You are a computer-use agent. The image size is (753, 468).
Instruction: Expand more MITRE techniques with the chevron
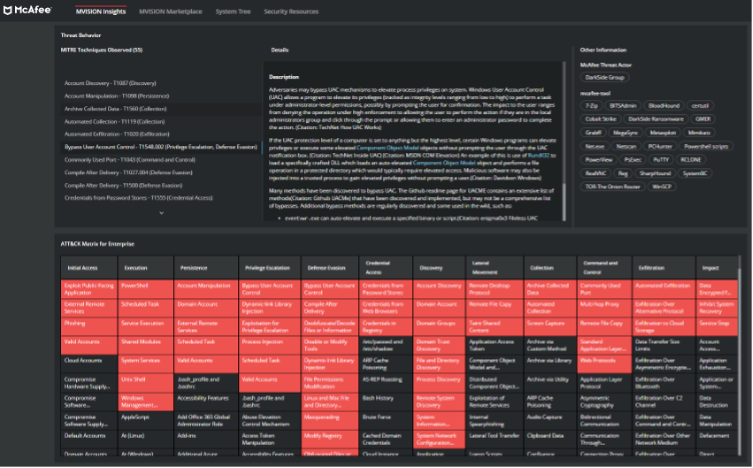click(161, 213)
